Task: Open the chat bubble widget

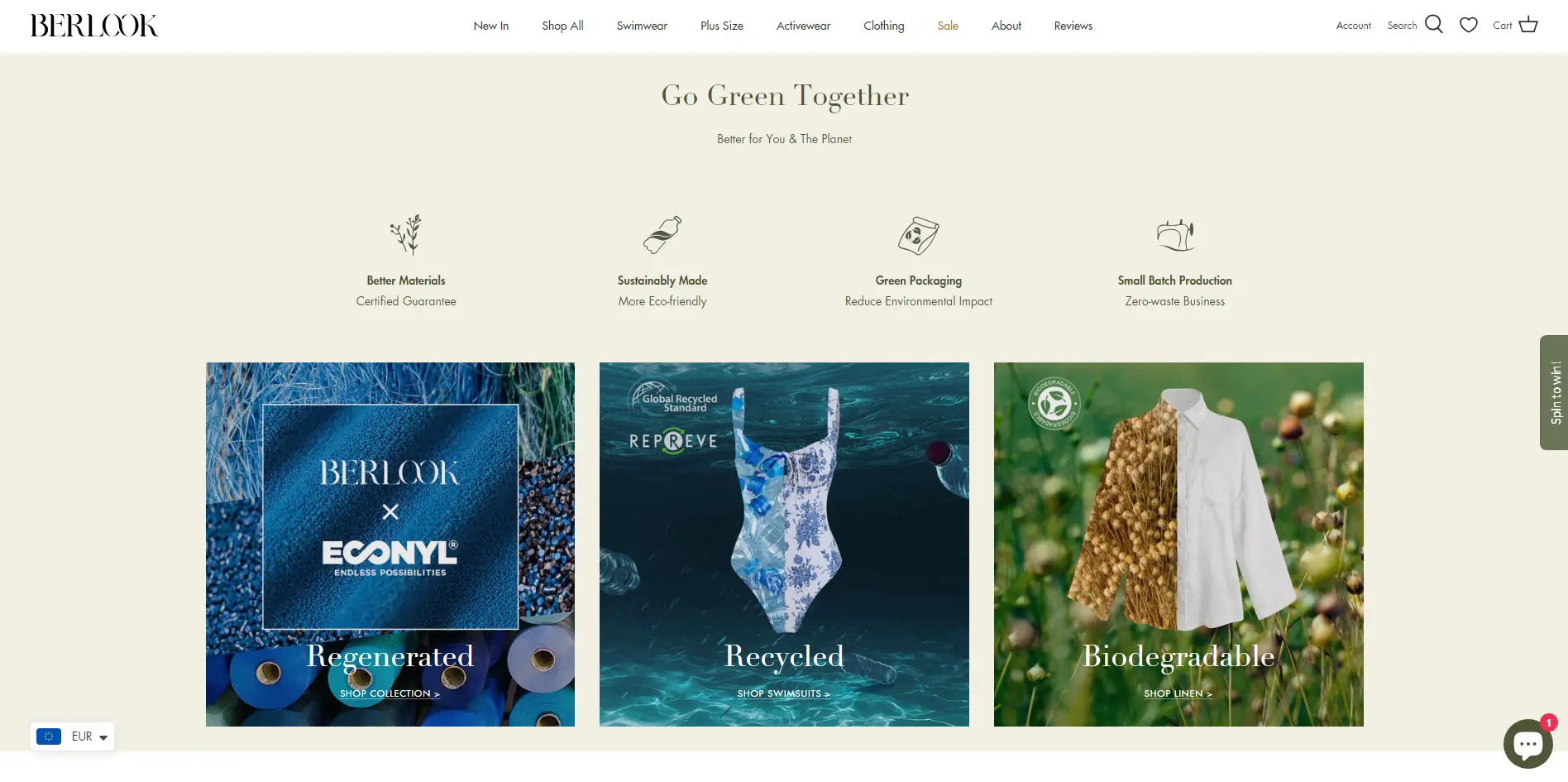Action: pos(1528,744)
